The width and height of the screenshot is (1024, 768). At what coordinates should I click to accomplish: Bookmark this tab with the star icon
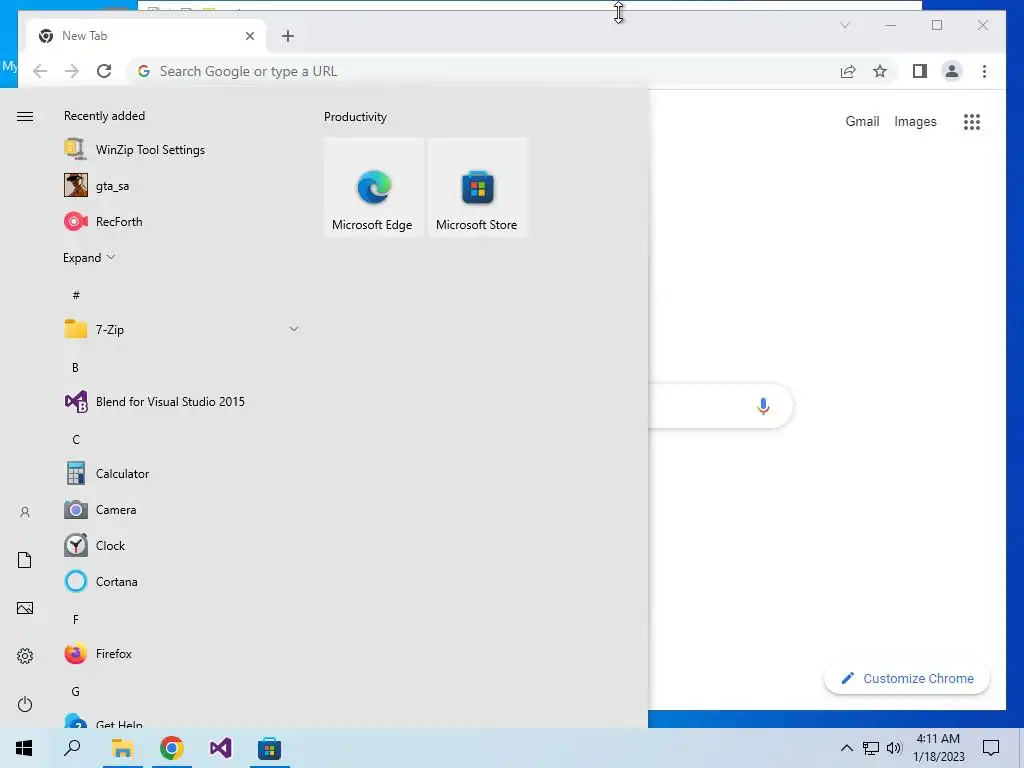(x=880, y=71)
